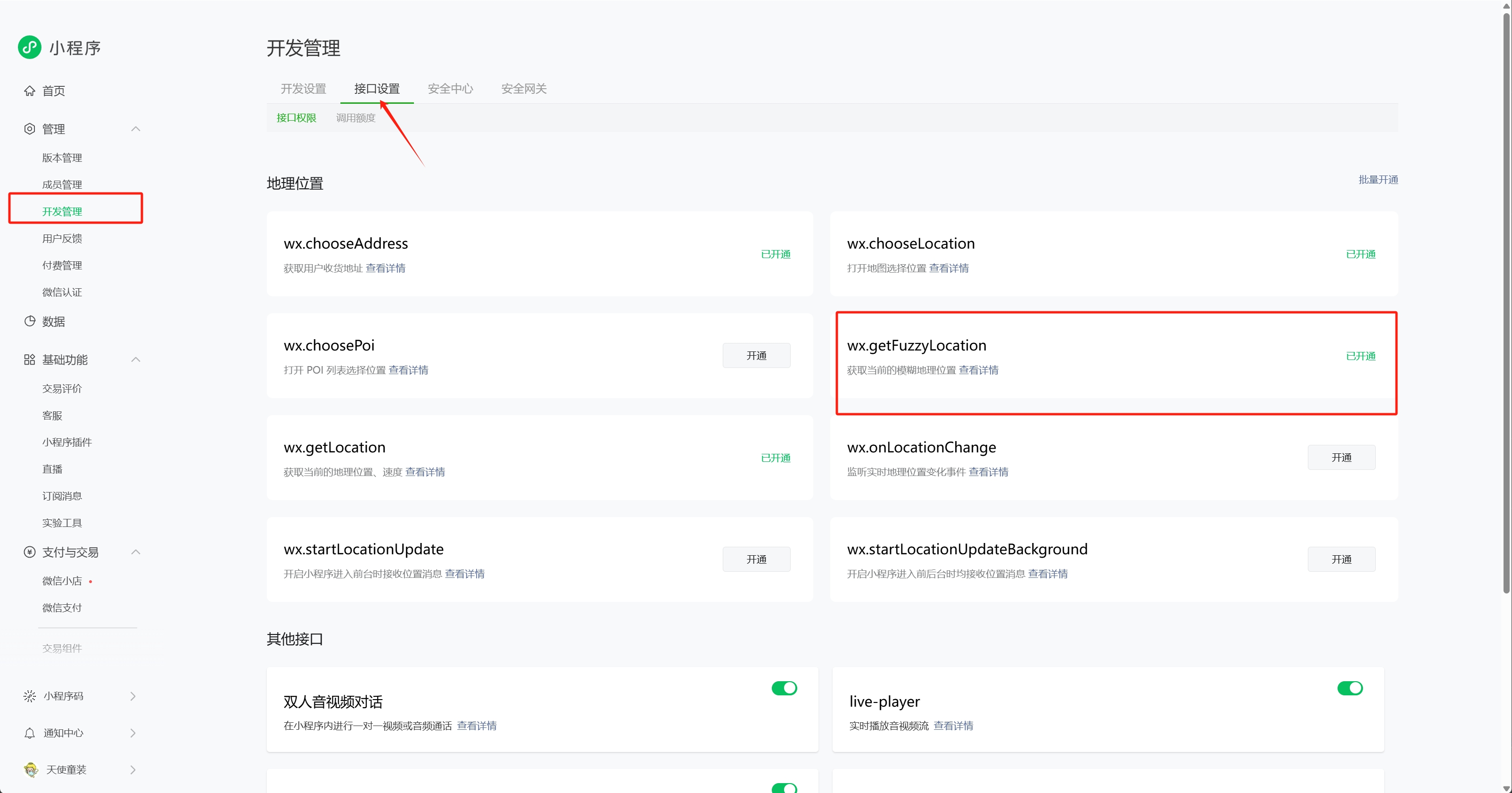Click the 基础功能 grid icon
Image resolution: width=1512 pixels, height=793 pixels.
pos(29,359)
